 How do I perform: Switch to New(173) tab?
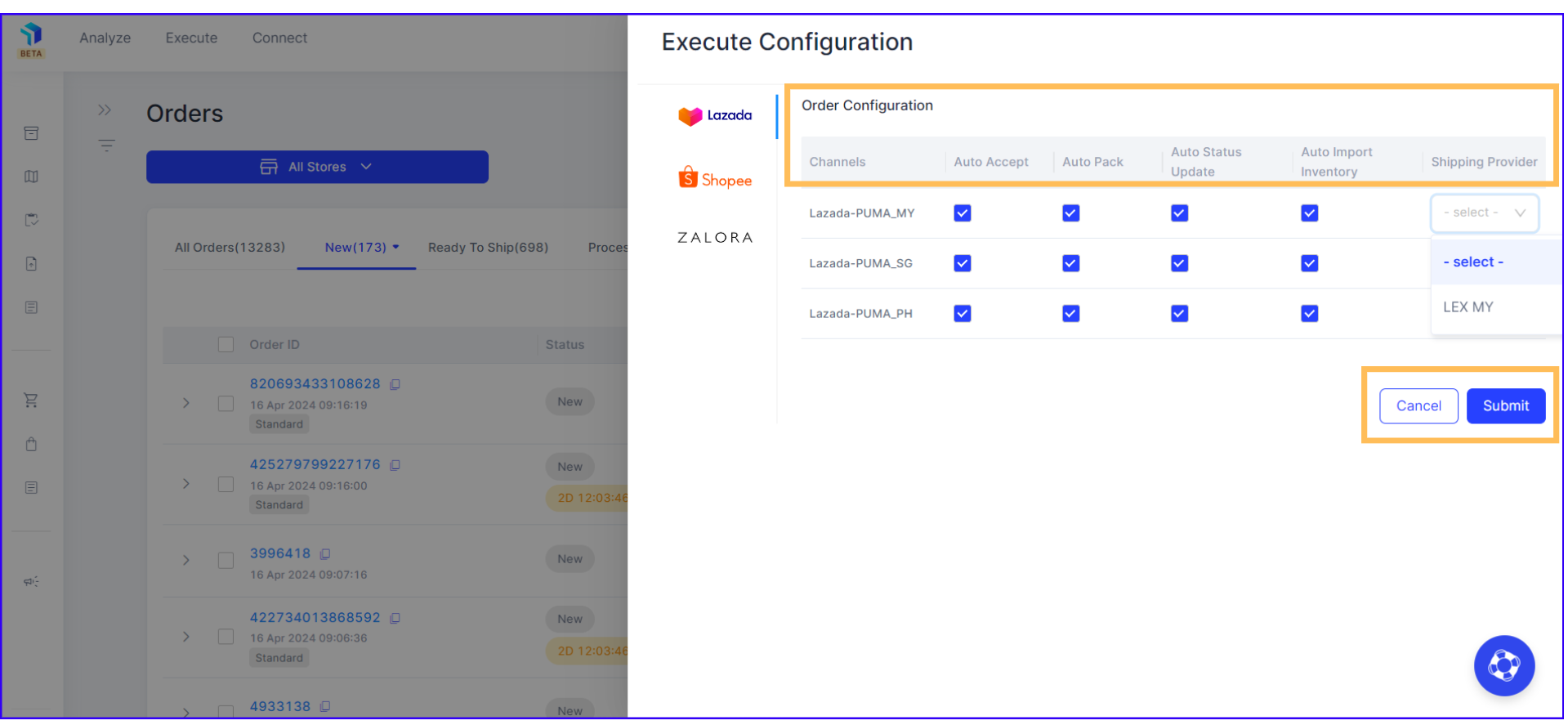[355, 248]
